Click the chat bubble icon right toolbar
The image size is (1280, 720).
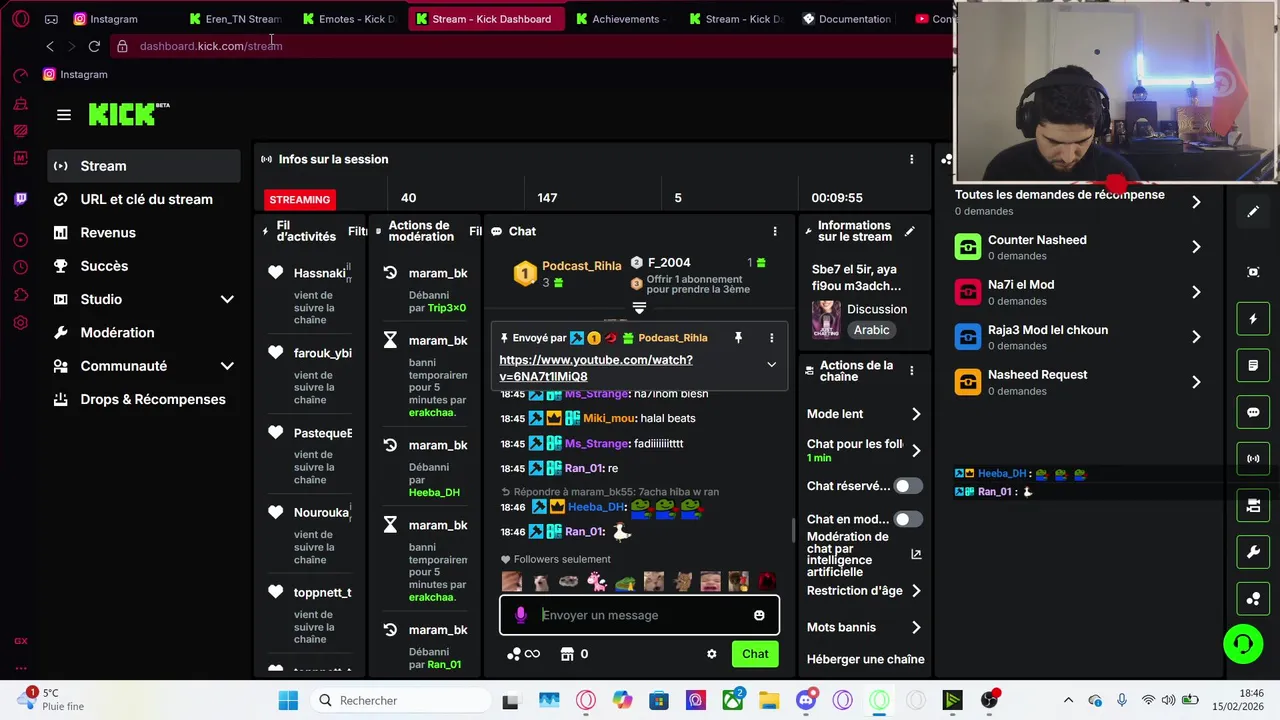tap(1253, 412)
